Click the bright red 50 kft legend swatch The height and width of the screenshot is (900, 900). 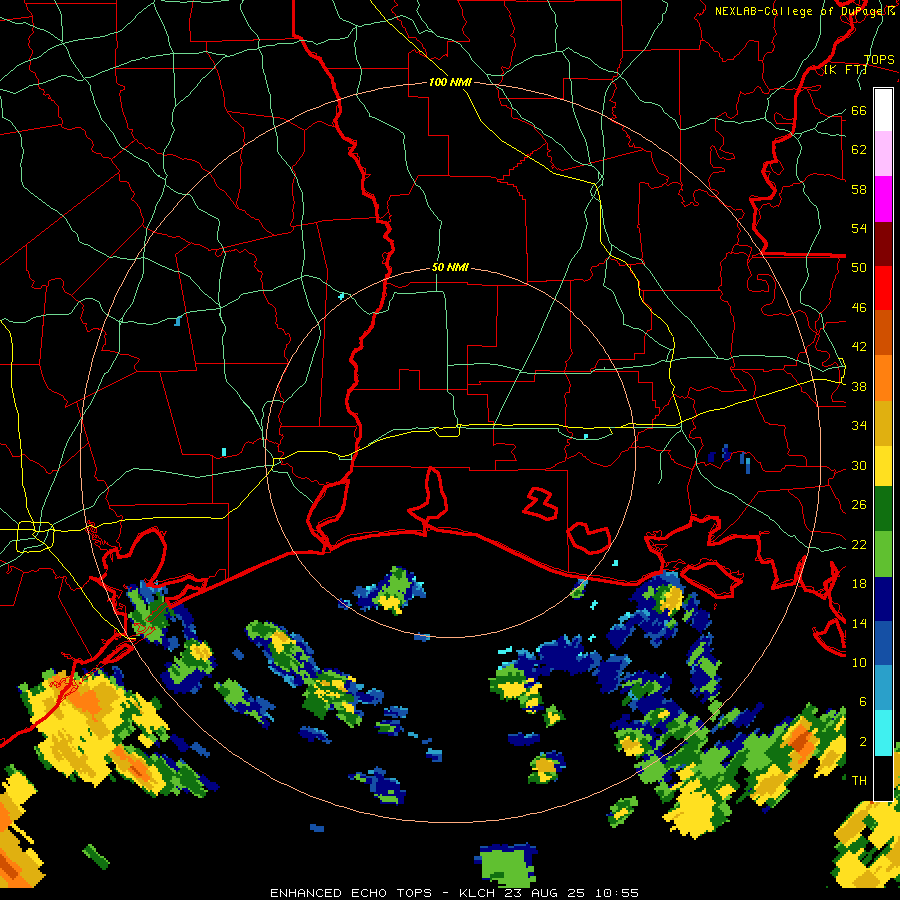click(x=883, y=288)
